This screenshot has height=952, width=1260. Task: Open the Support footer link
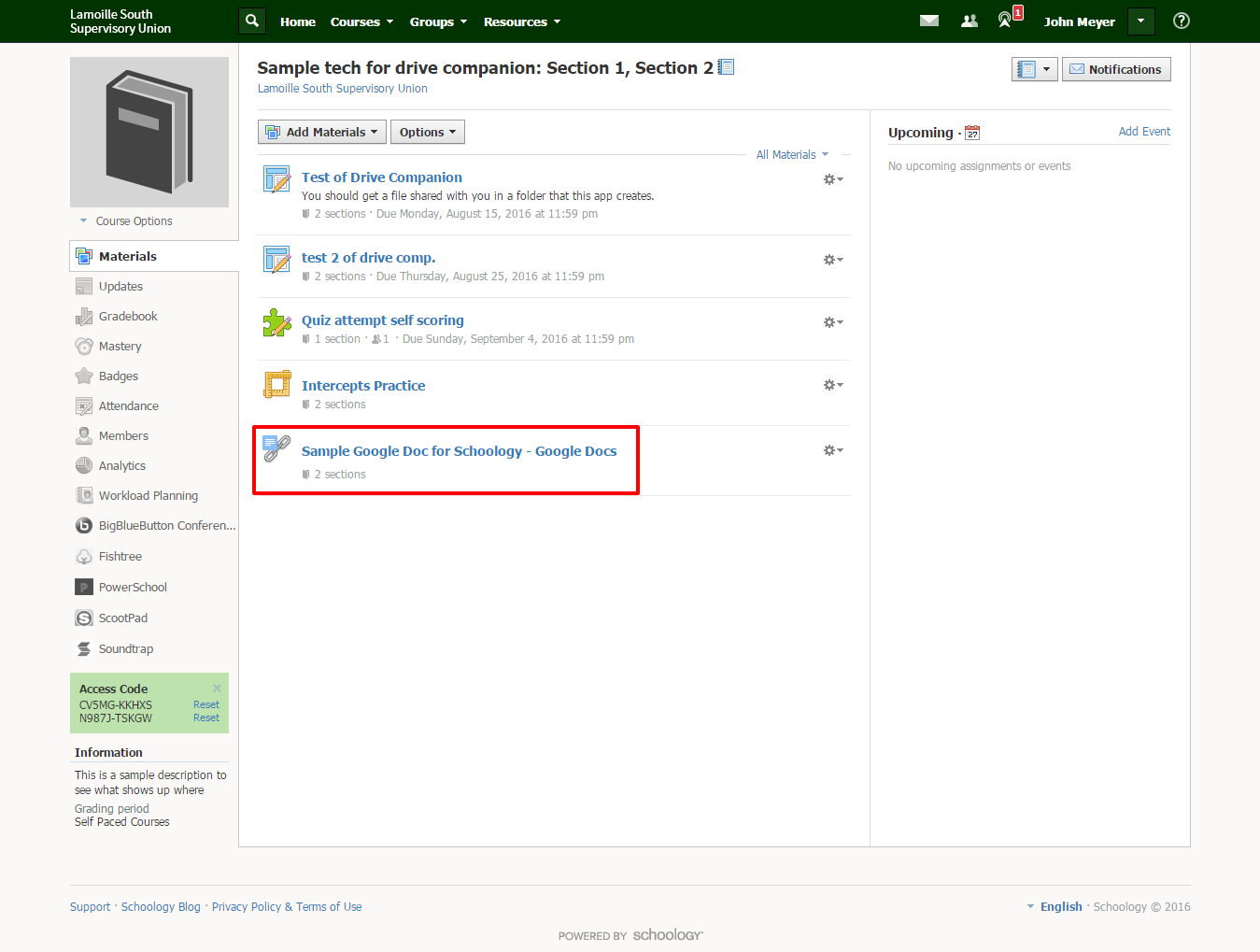(90, 907)
